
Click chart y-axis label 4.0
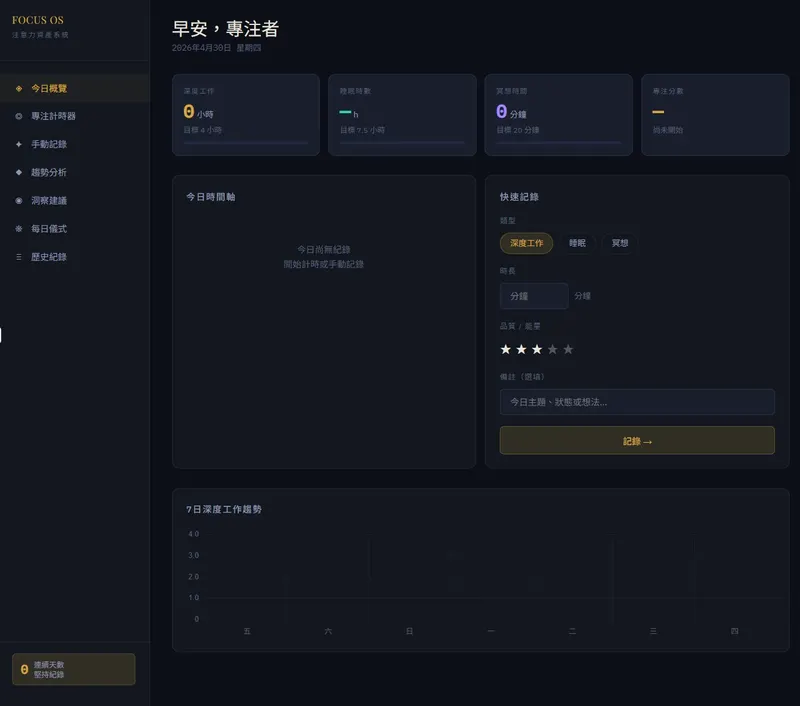(x=194, y=534)
